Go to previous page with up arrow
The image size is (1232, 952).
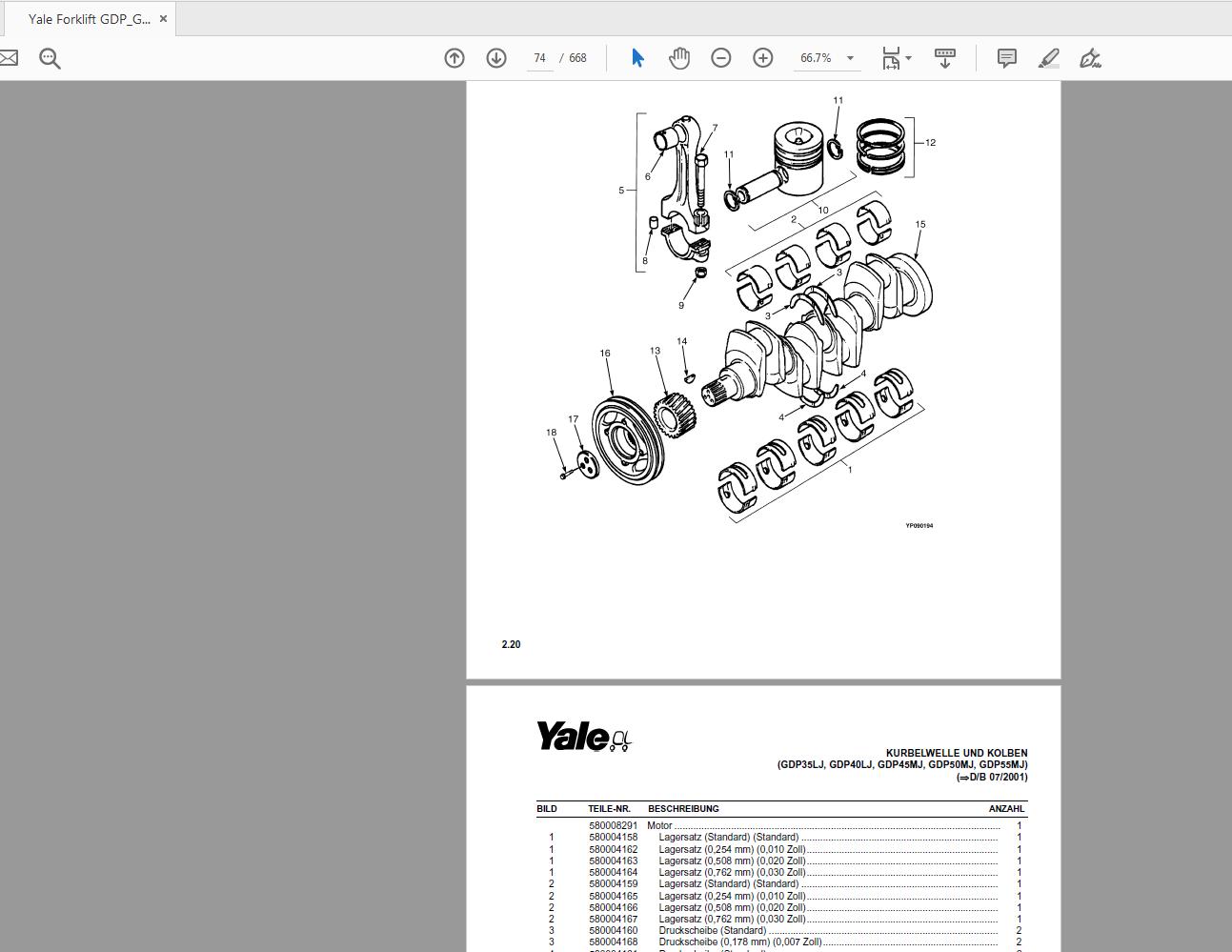click(x=454, y=58)
